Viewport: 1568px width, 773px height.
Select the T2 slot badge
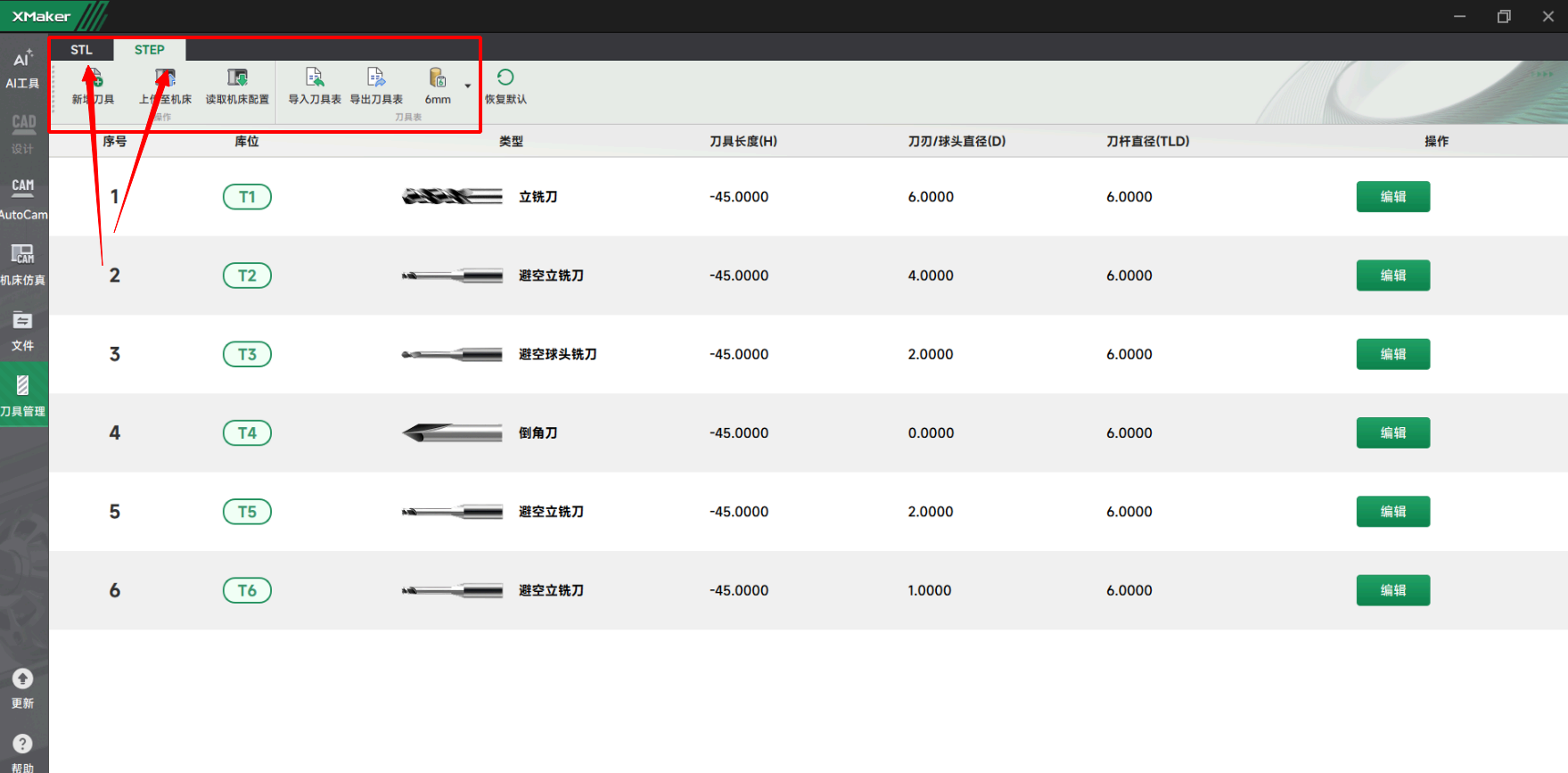coord(247,275)
